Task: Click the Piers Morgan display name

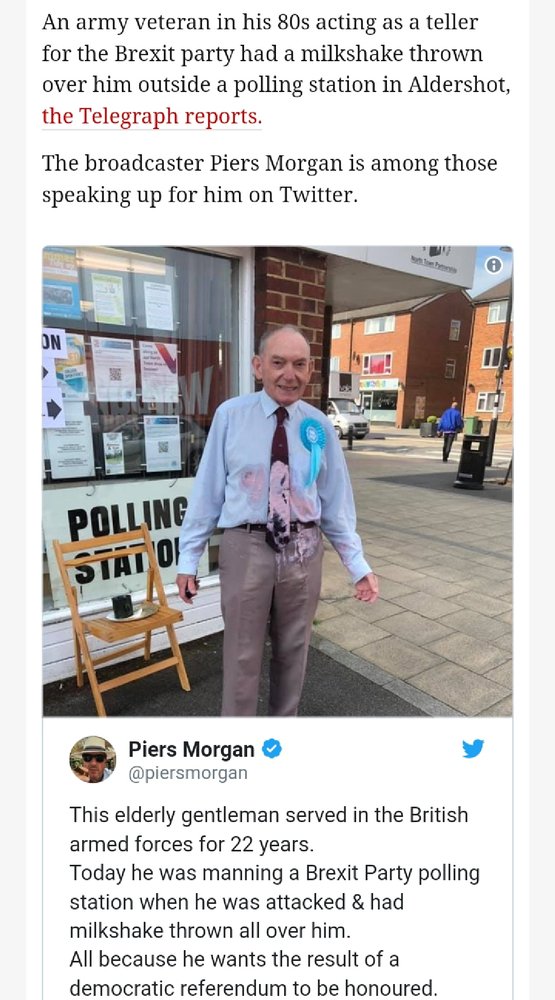Action: click(191, 749)
